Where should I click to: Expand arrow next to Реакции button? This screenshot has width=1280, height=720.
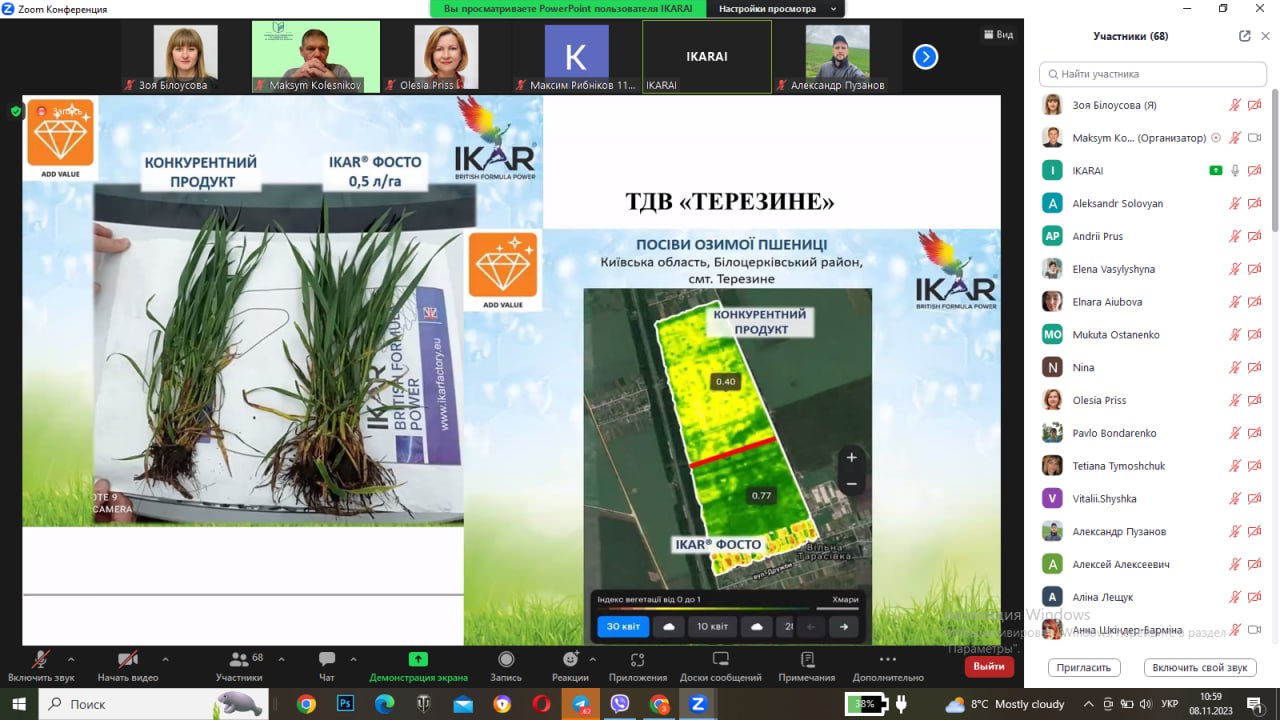pyautogui.click(x=593, y=660)
